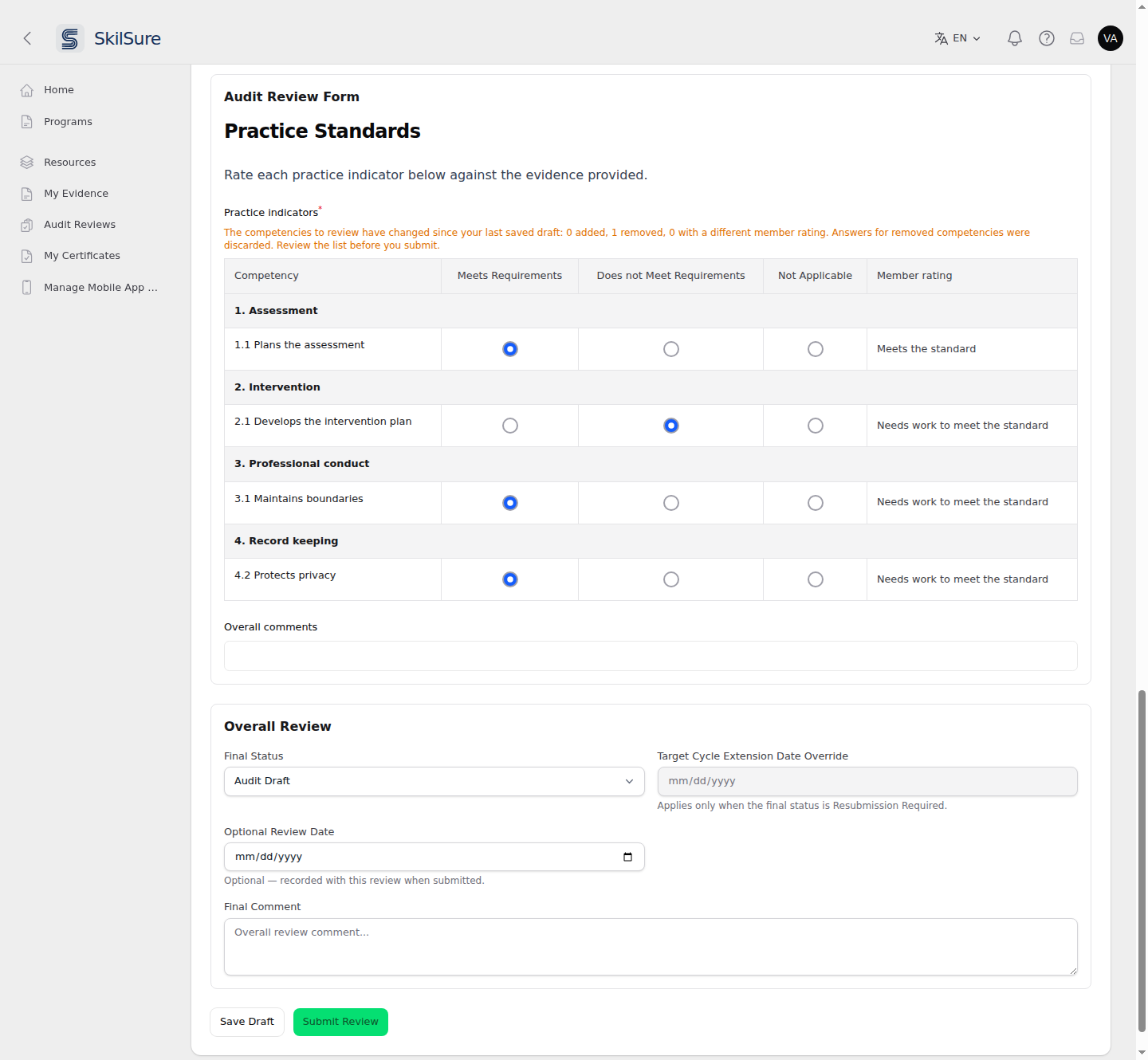1148x1060 pixels.
Task: Click the SkilSure logo icon
Action: click(x=70, y=38)
